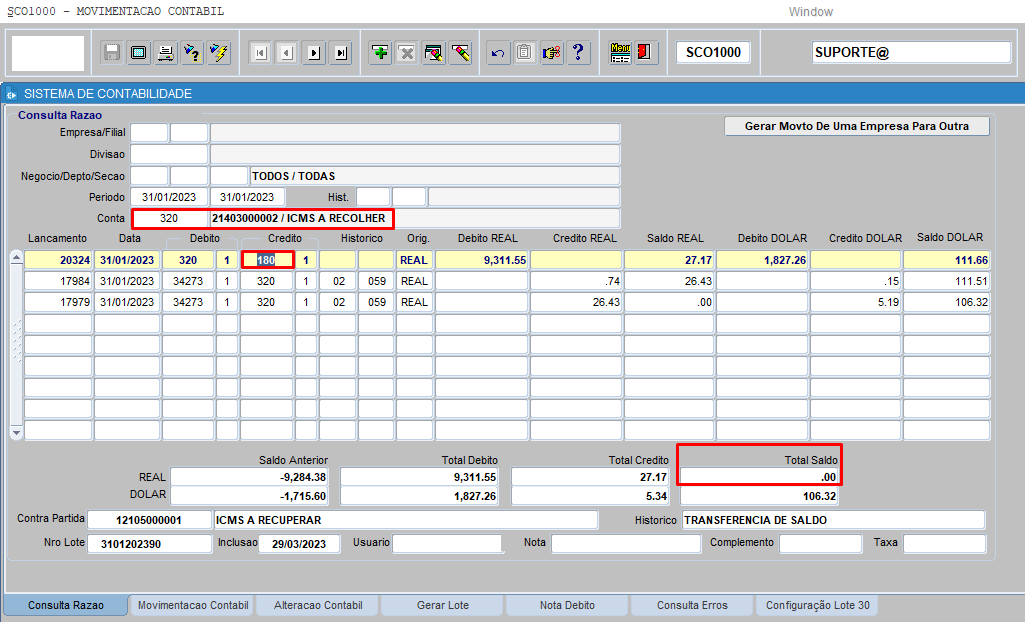1025x622 pixels.
Task: Click the Enter Query flashlight-question icon
Action: 192,52
